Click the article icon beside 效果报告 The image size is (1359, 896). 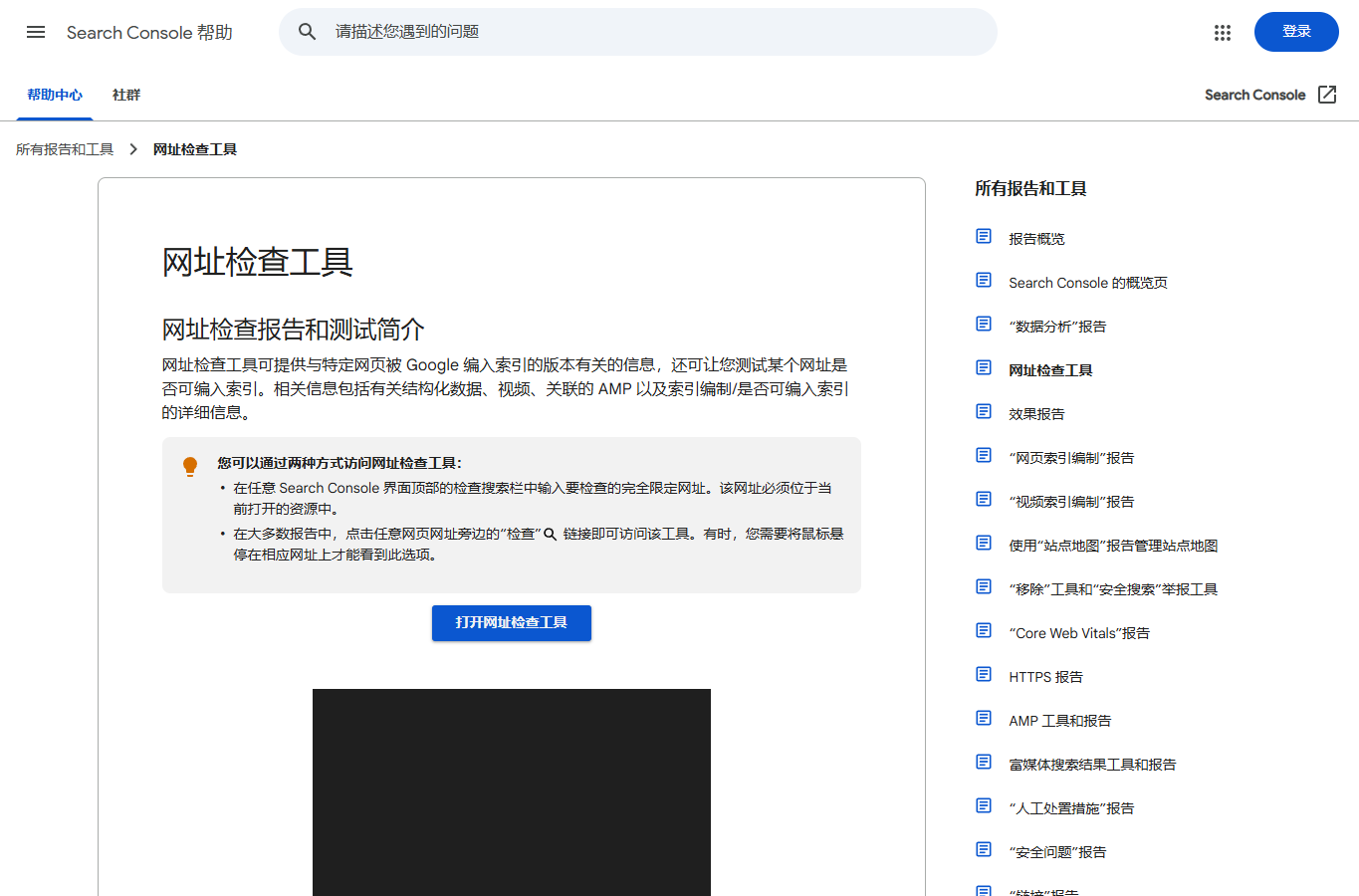click(x=984, y=411)
